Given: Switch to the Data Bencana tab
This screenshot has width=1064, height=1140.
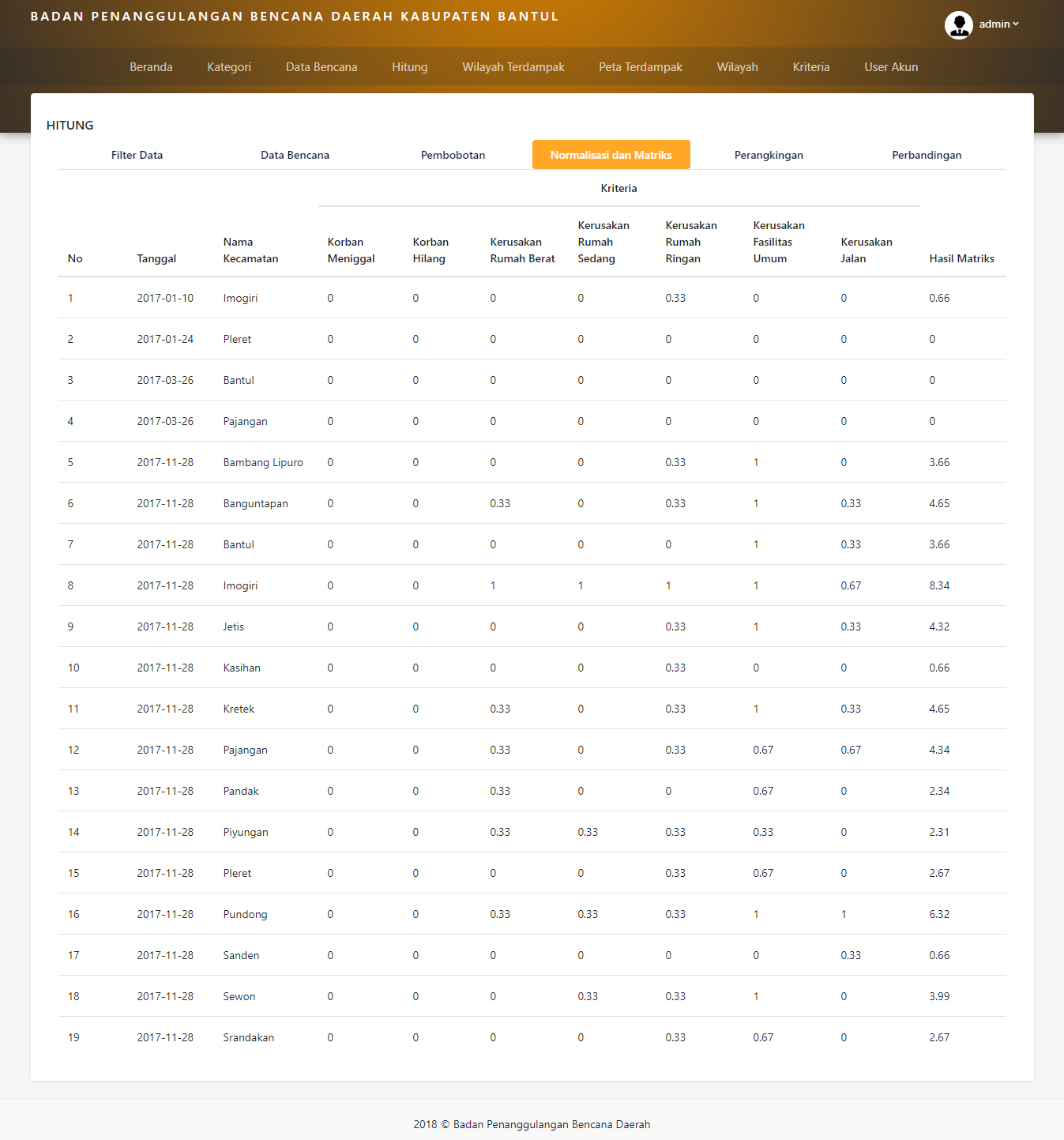Looking at the screenshot, I should pyautogui.click(x=295, y=155).
